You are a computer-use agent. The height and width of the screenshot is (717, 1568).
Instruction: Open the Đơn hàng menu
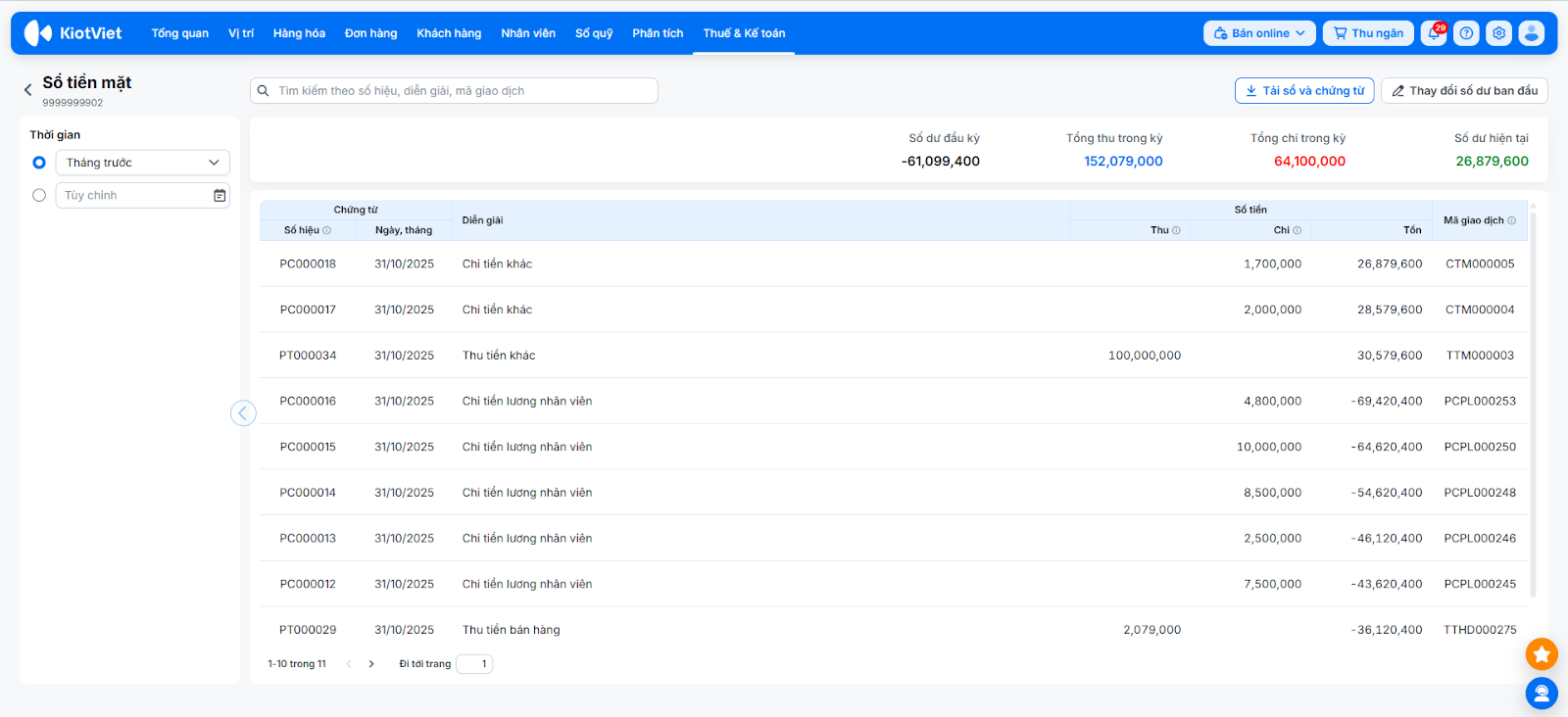pos(371,33)
